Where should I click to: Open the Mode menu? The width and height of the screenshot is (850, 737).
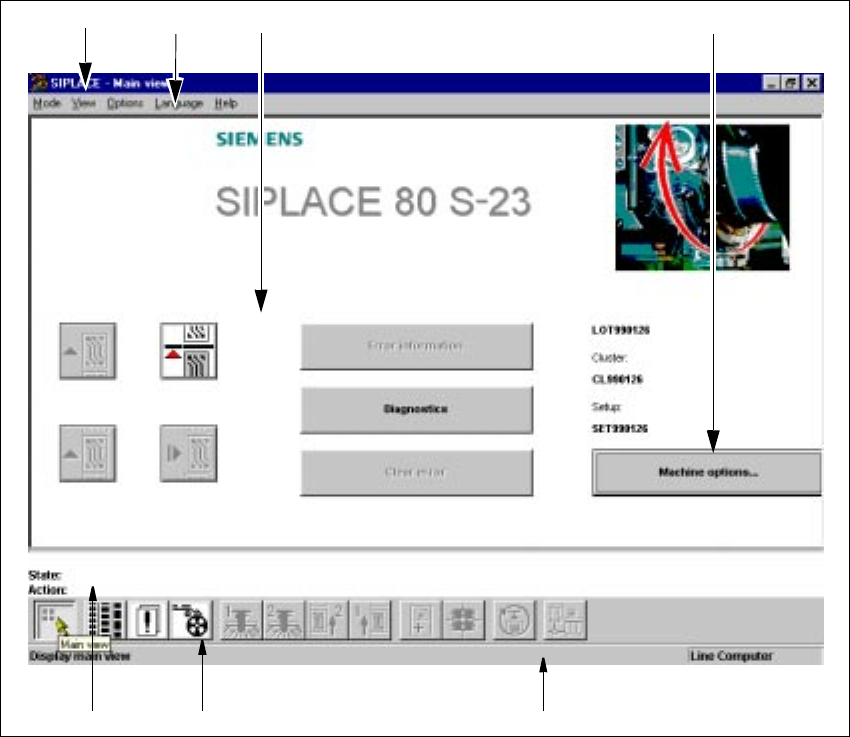coord(47,103)
